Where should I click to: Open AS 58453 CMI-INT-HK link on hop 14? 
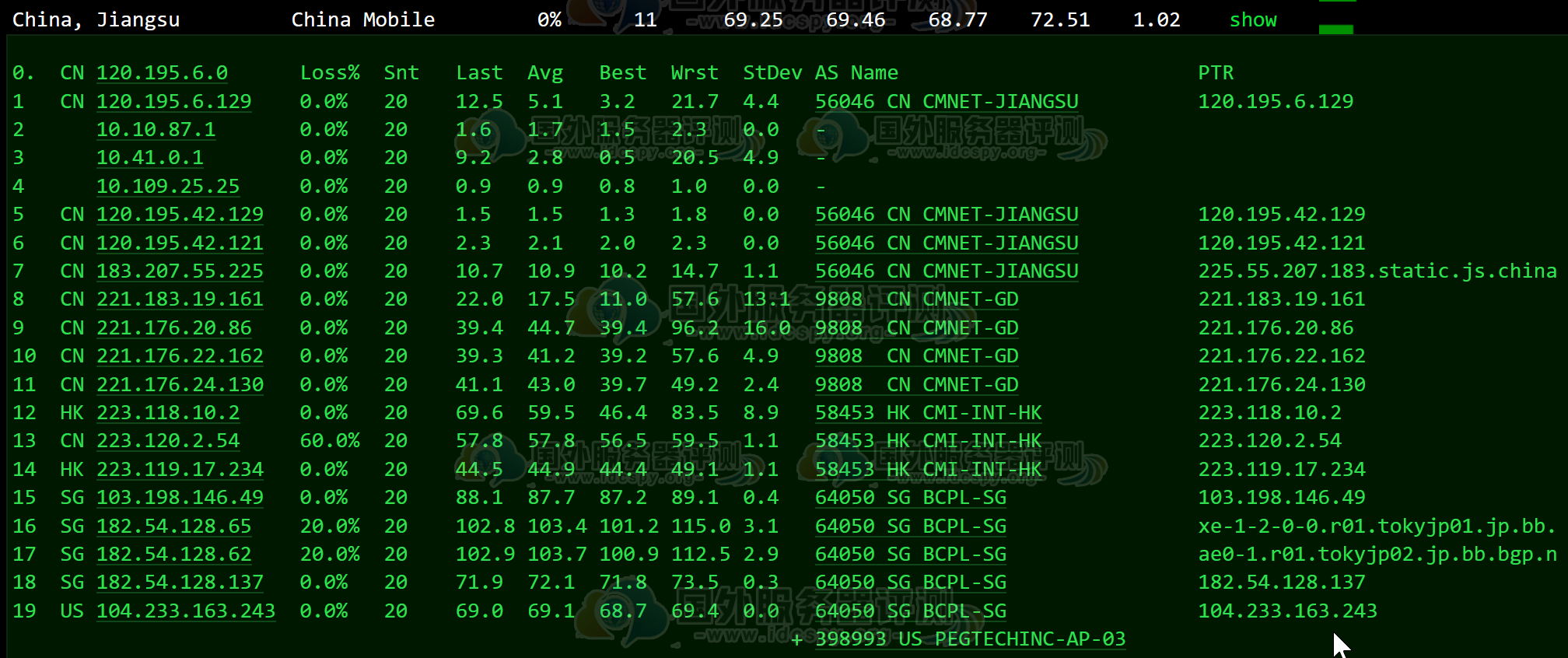929,470
